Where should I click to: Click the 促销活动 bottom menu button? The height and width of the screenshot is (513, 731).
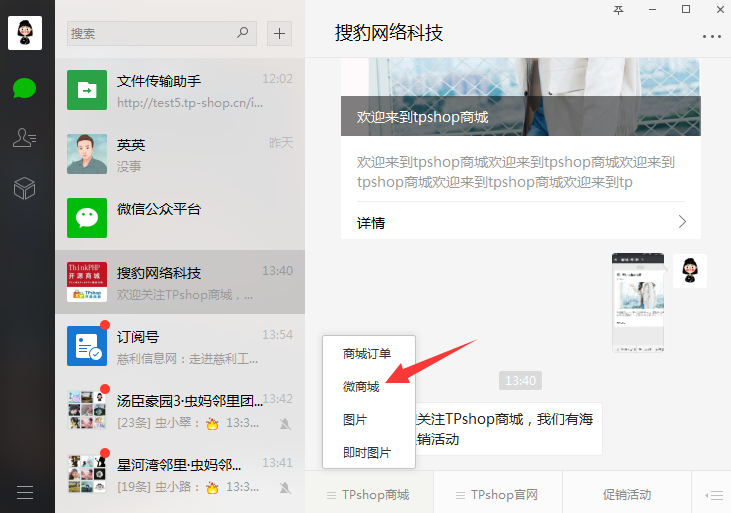click(627, 494)
